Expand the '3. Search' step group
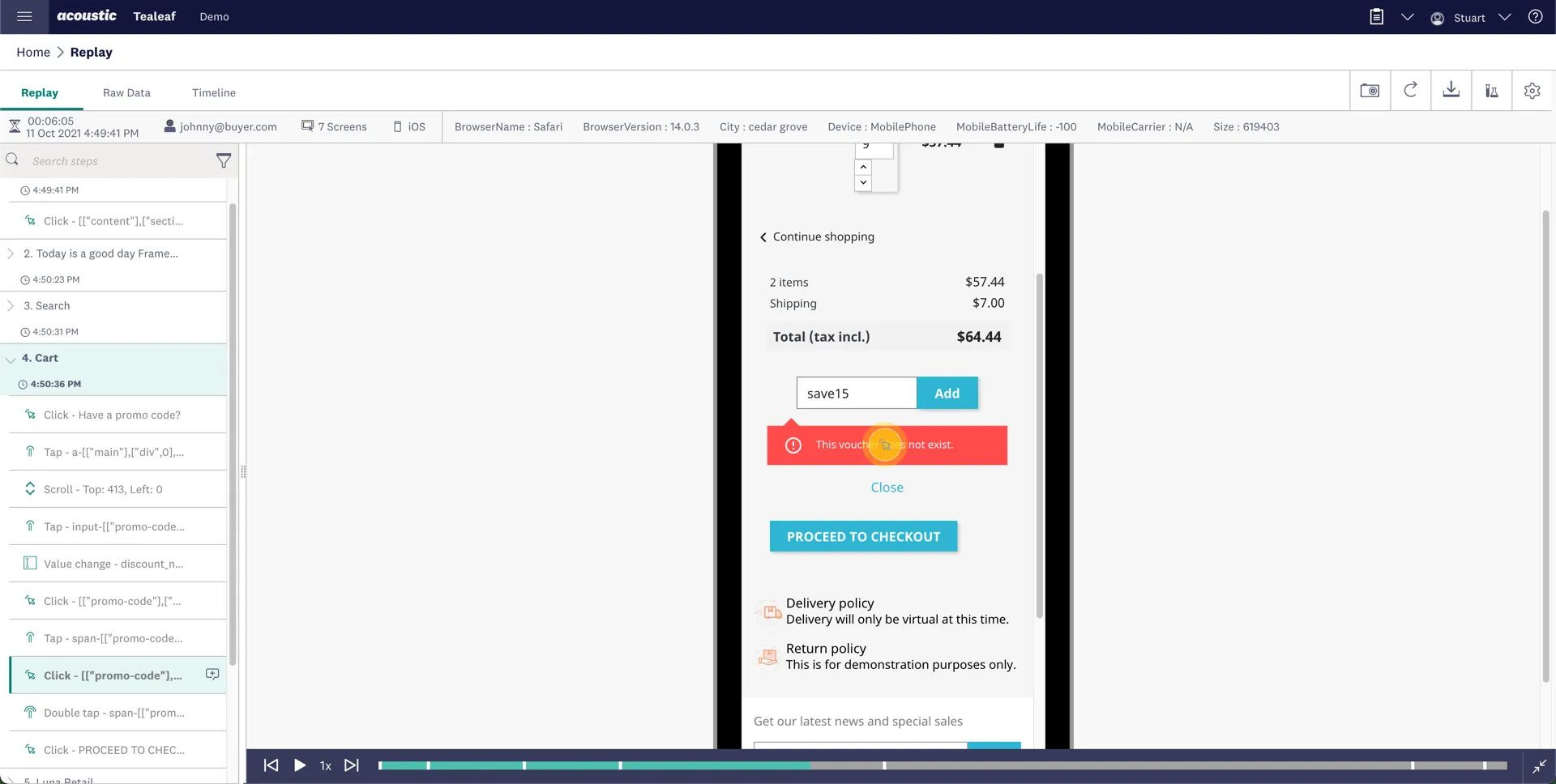 tap(11, 306)
